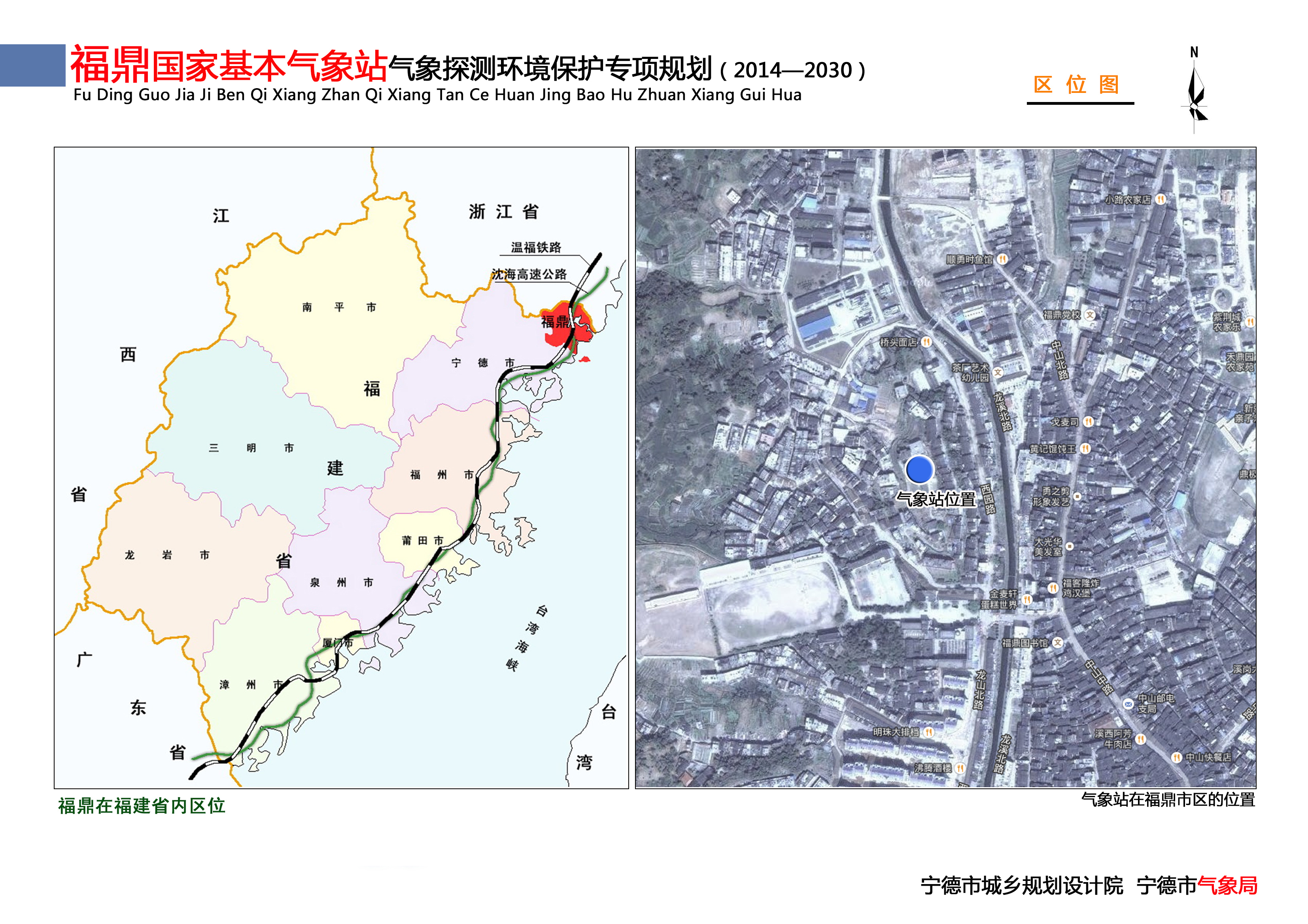Click the 温福铁路 railway label

[535, 247]
